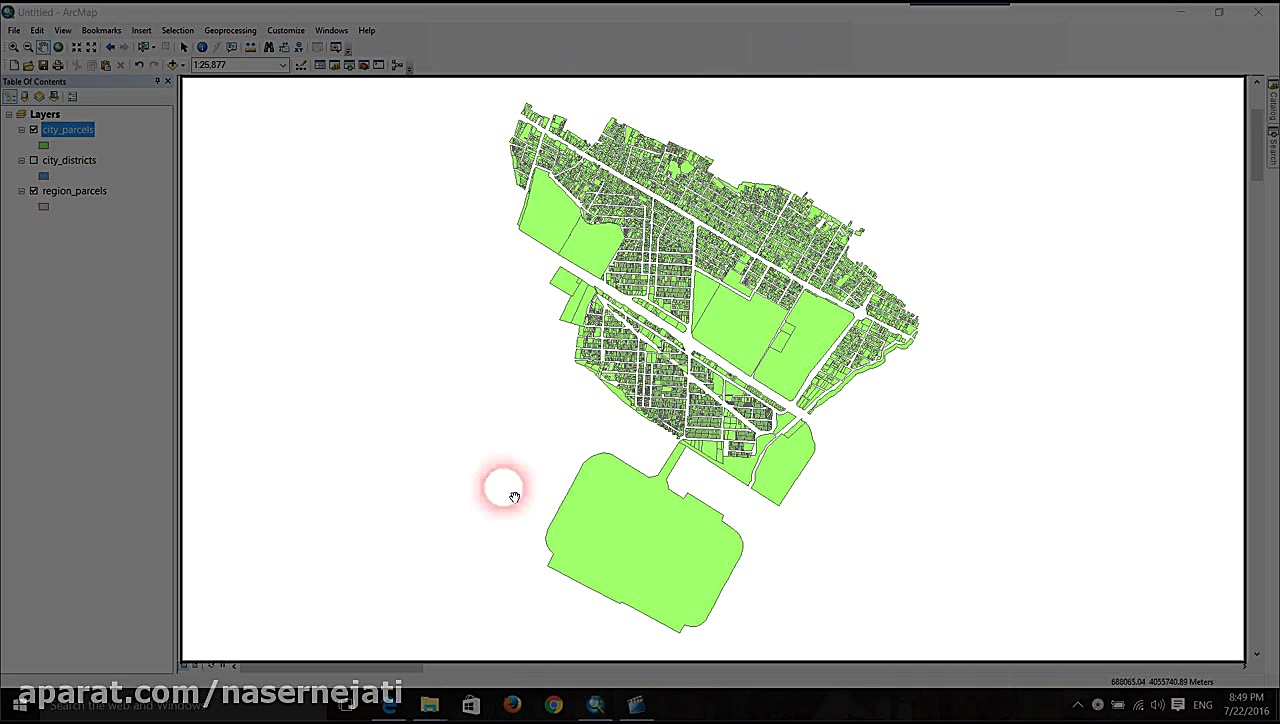Screen dimensions: 1280x724
Task: Click the green city_parcels symbol swatch
Action: 43,146
